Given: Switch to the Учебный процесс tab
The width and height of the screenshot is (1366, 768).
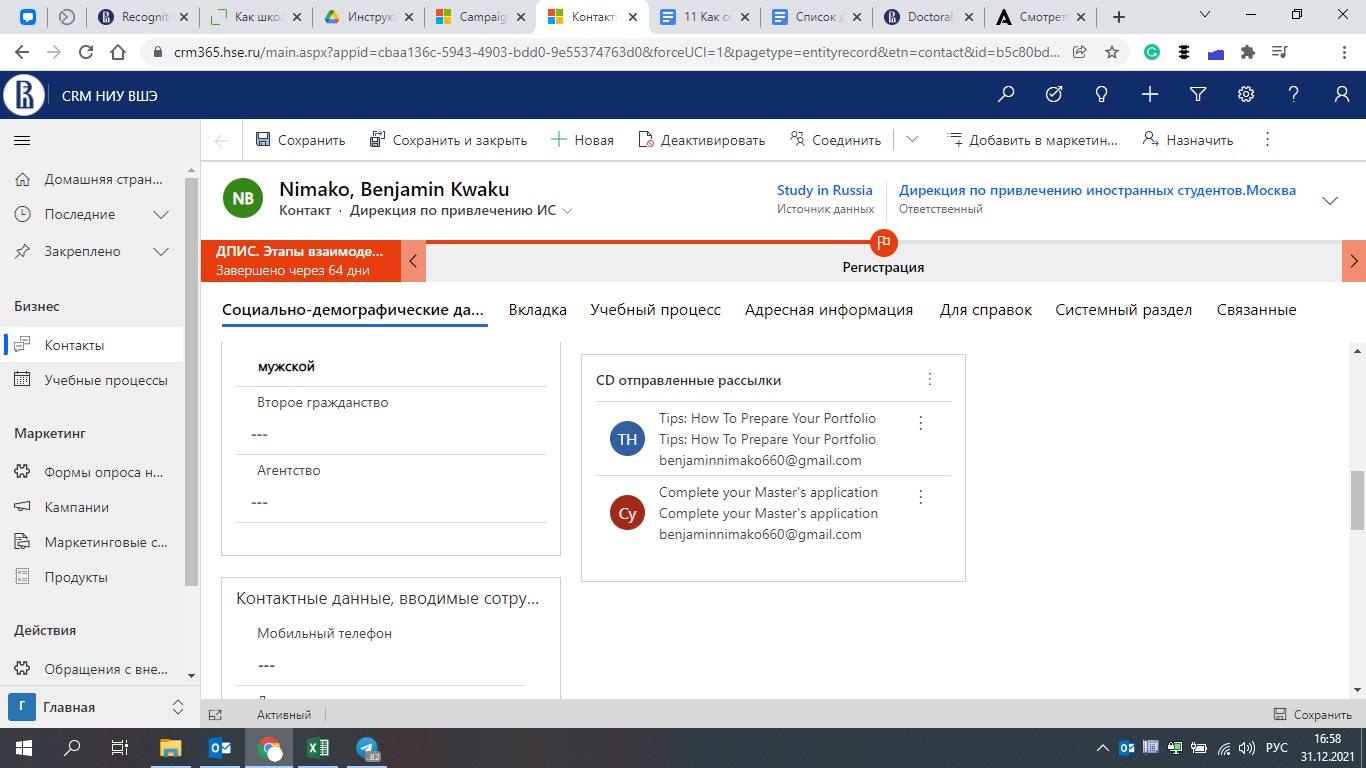Looking at the screenshot, I should tap(655, 310).
